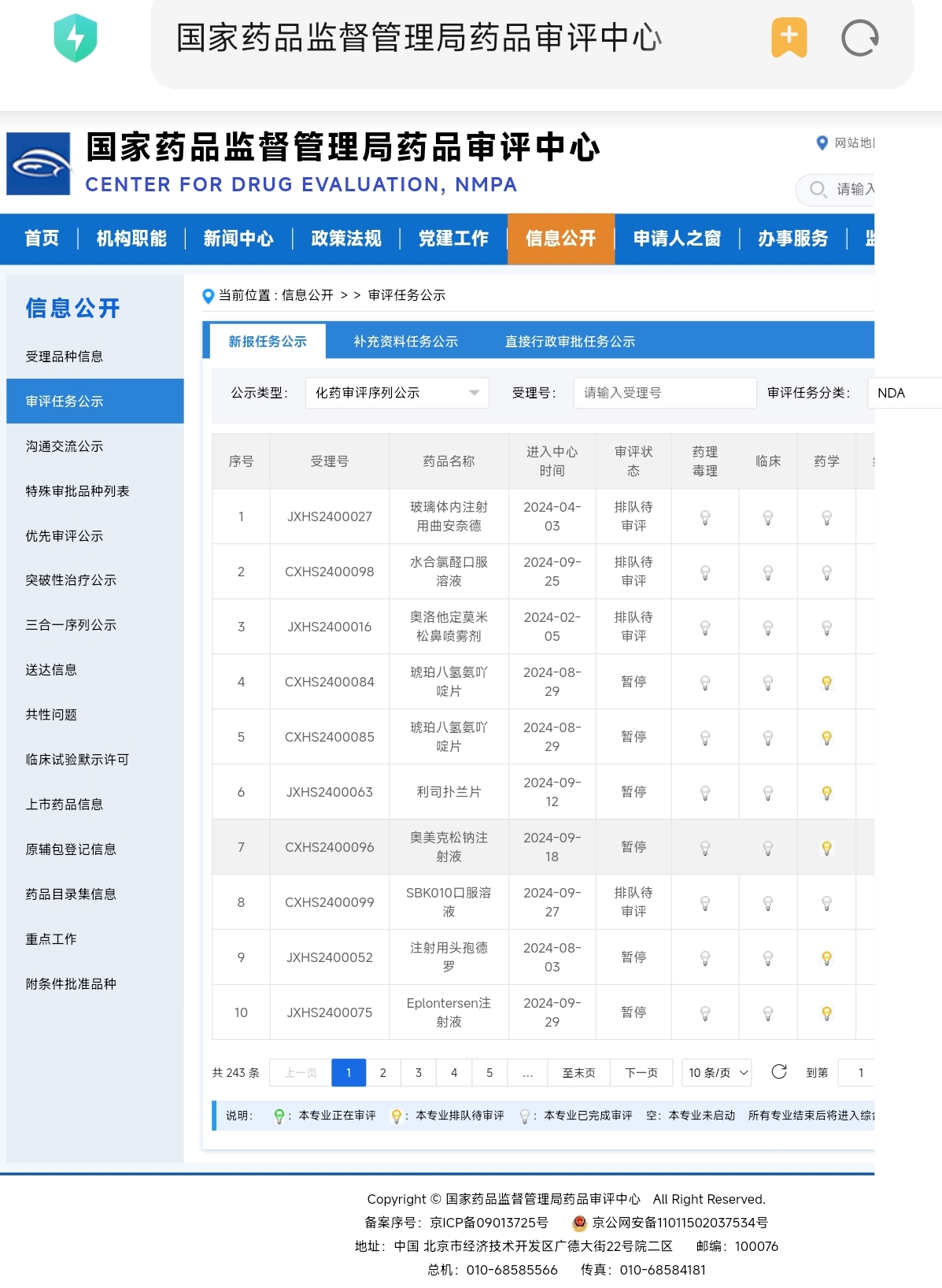Click clinical bulb icon in CXHS2400098 row

coord(768,572)
